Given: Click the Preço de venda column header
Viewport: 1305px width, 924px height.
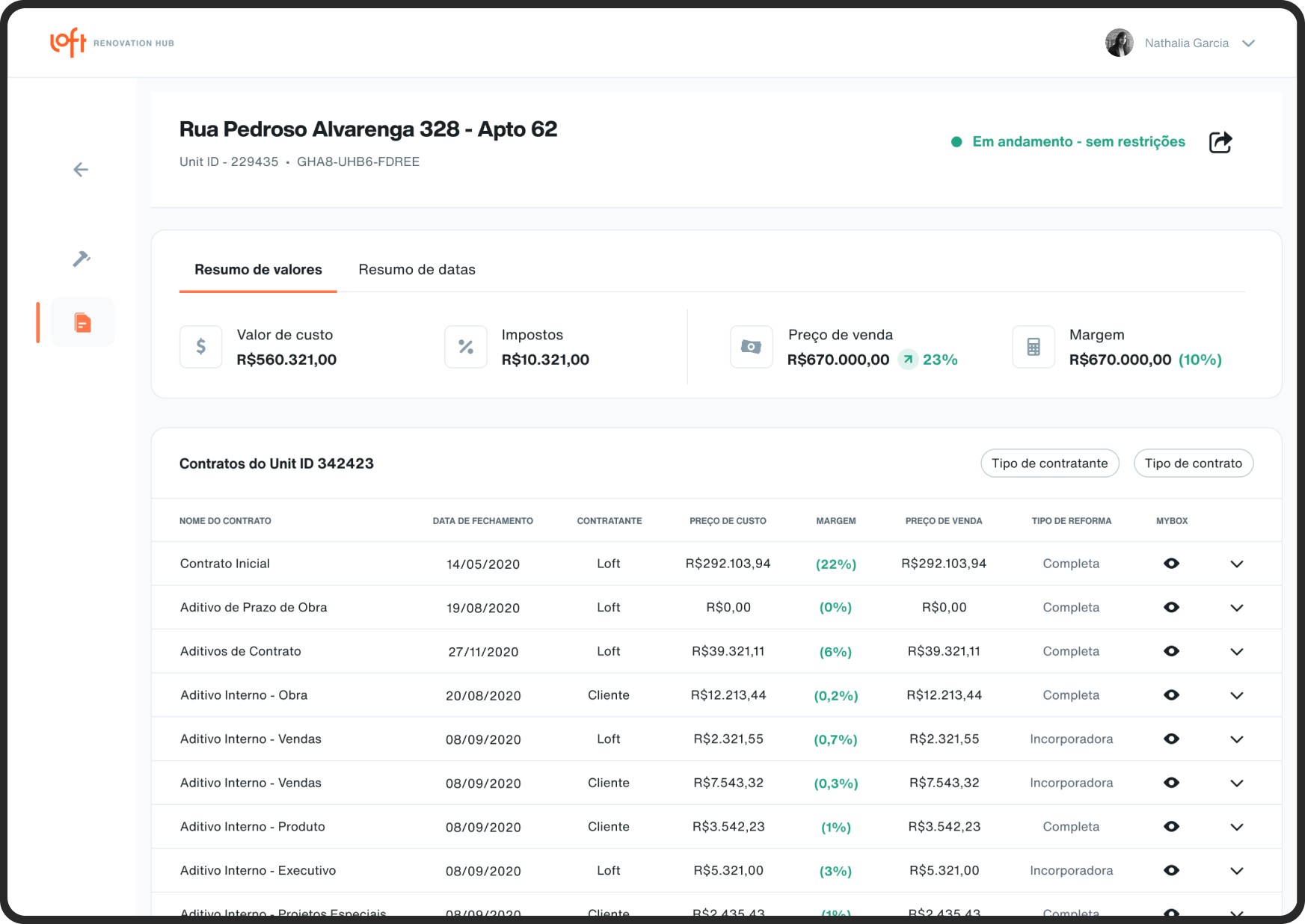Looking at the screenshot, I should coord(944,521).
